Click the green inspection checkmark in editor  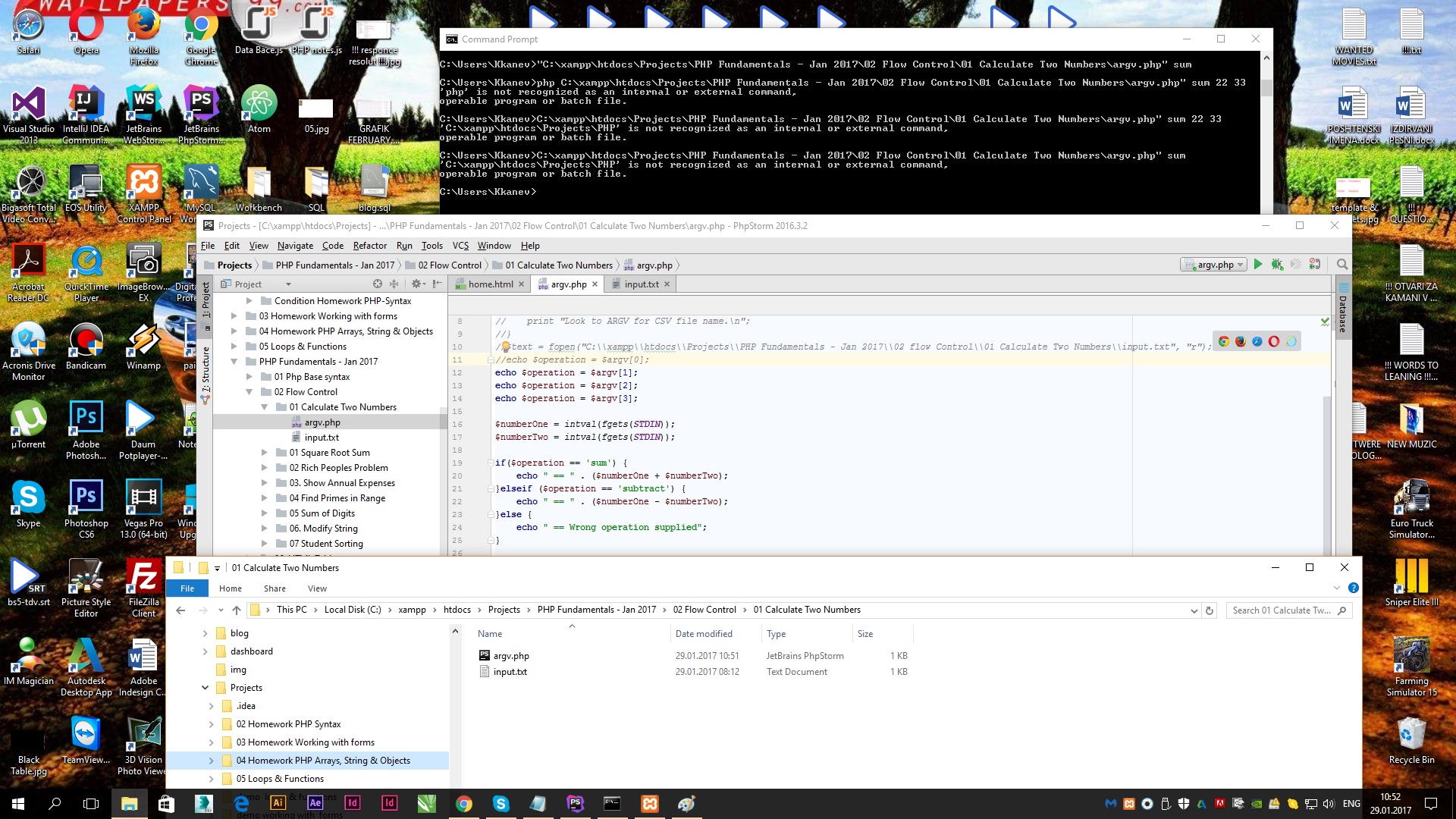pyautogui.click(x=1325, y=322)
